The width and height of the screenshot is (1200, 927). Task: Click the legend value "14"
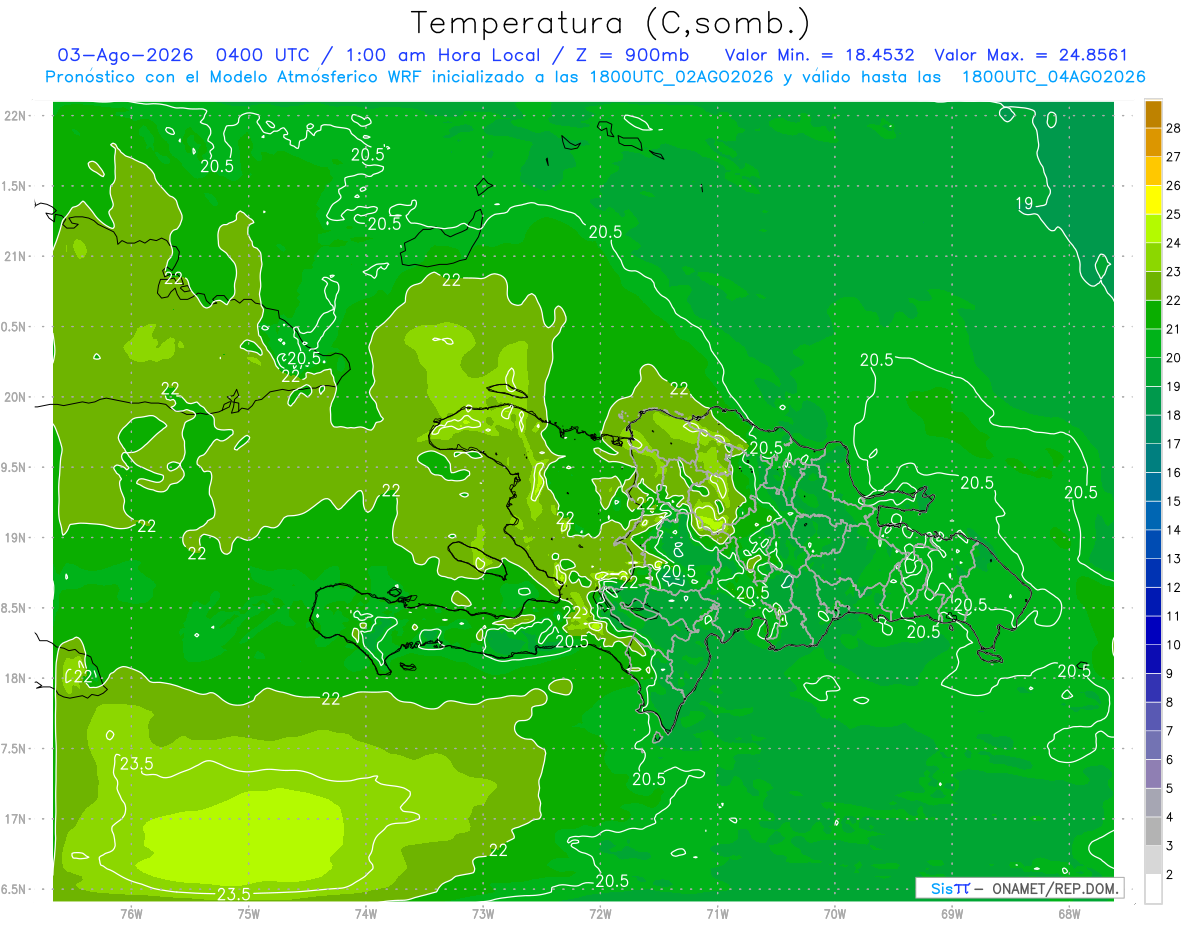click(1174, 530)
